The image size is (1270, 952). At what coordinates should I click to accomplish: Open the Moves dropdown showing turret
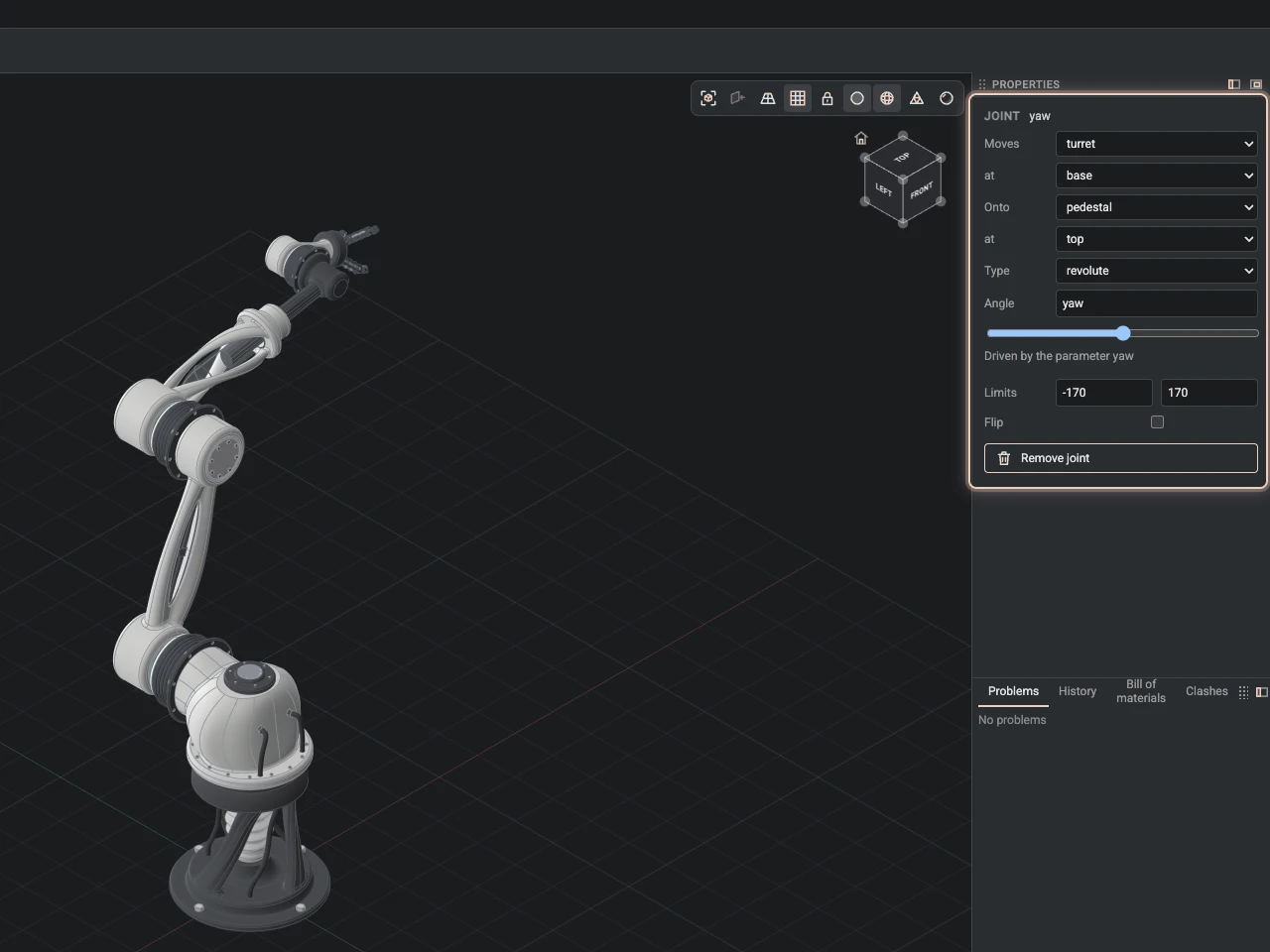pyautogui.click(x=1157, y=144)
